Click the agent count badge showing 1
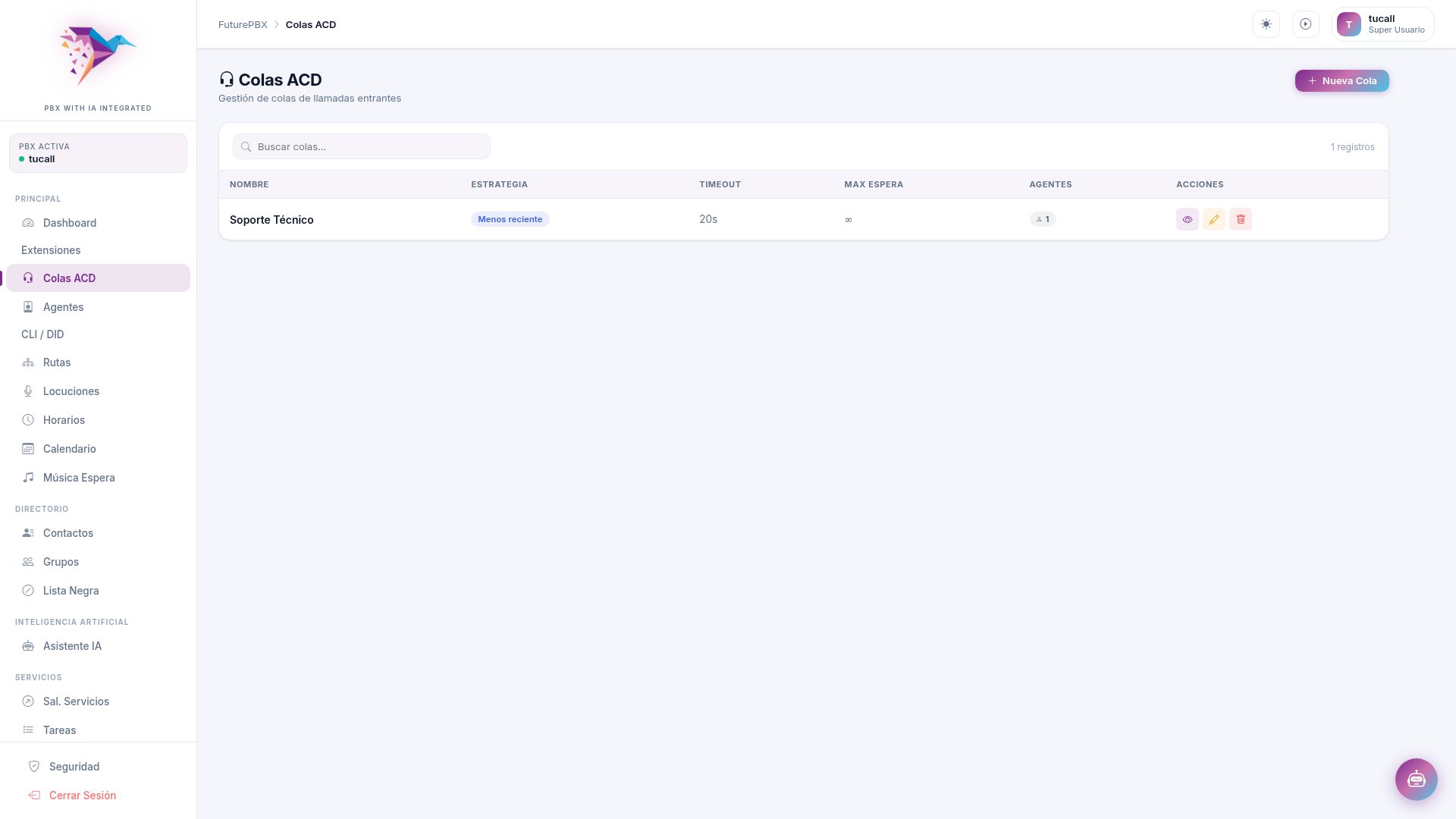The image size is (1456, 819). point(1042,219)
